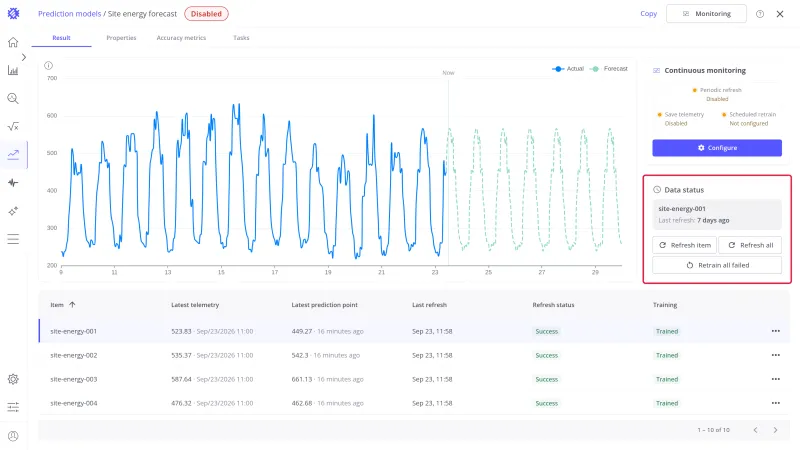Open more options for site-energy-004
The height and width of the screenshot is (450, 800).
[x=776, y=403]
